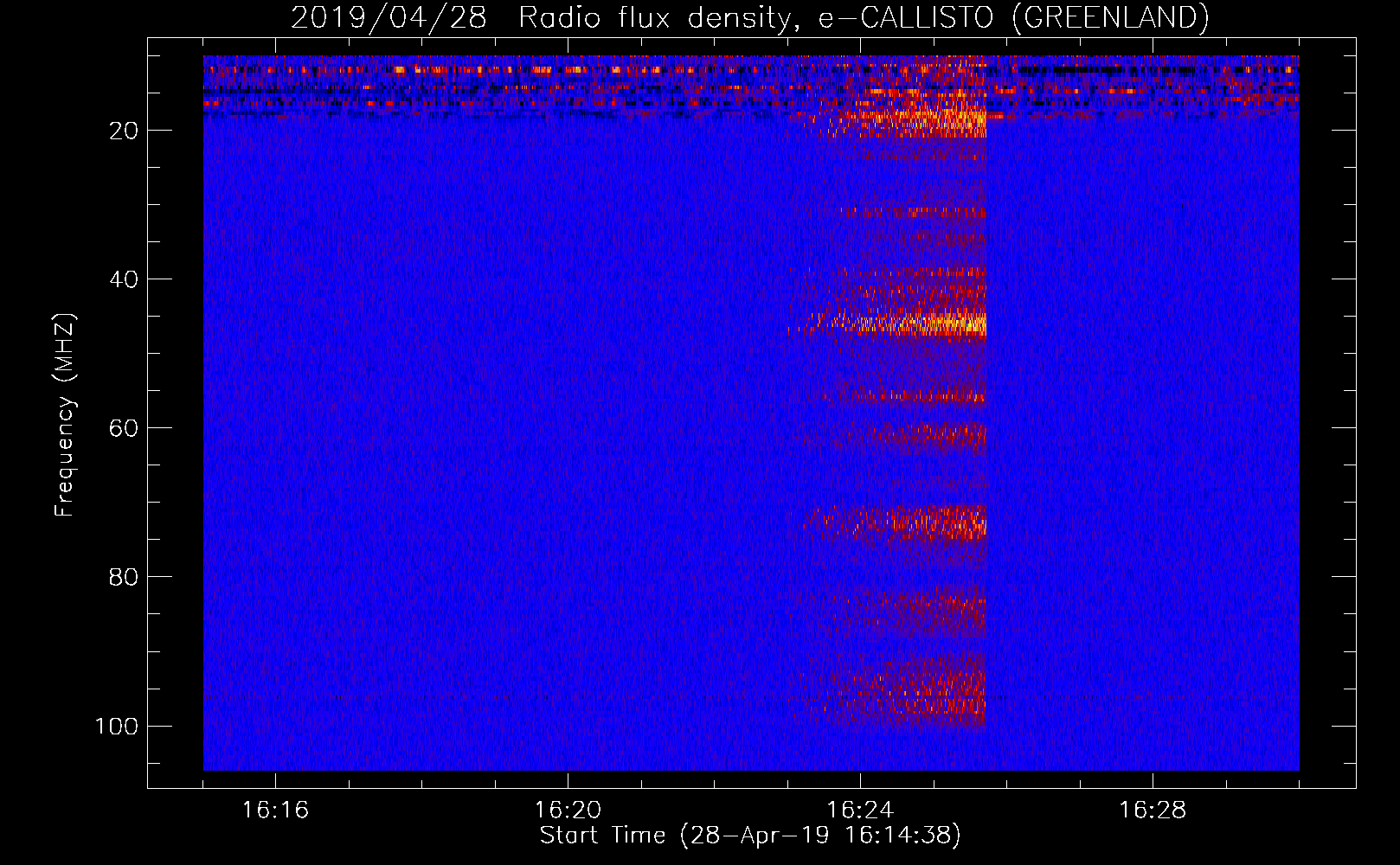This screenshot has height=865, width=1400.
Task: Click the "16:20" time tick label
Action: 568,811
